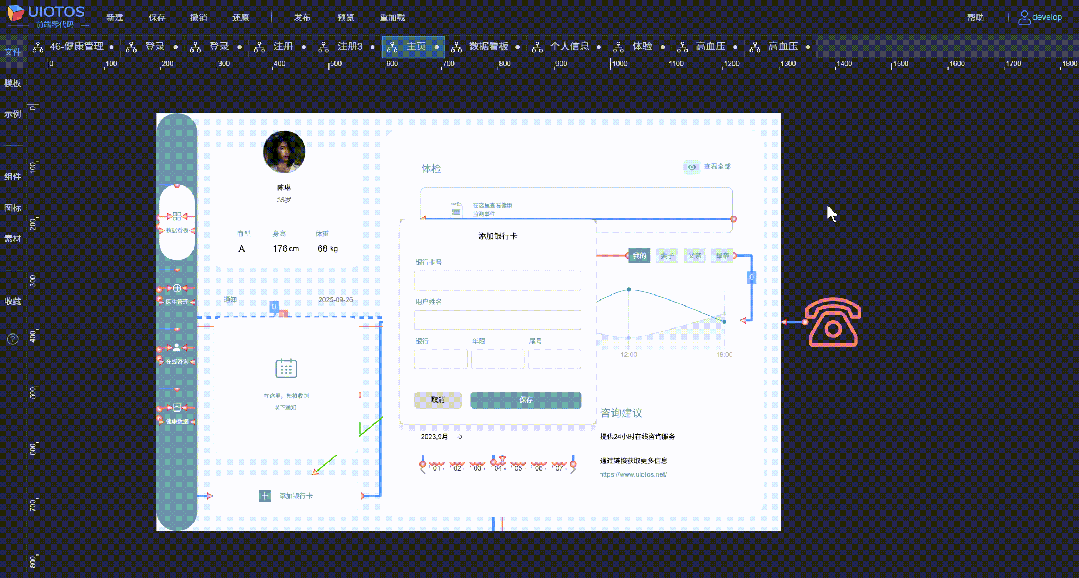Click the person icon in green navigation bar
The width and height of the screenshot is (1079, 578).
pyautogui.click(x=177, y=347)
